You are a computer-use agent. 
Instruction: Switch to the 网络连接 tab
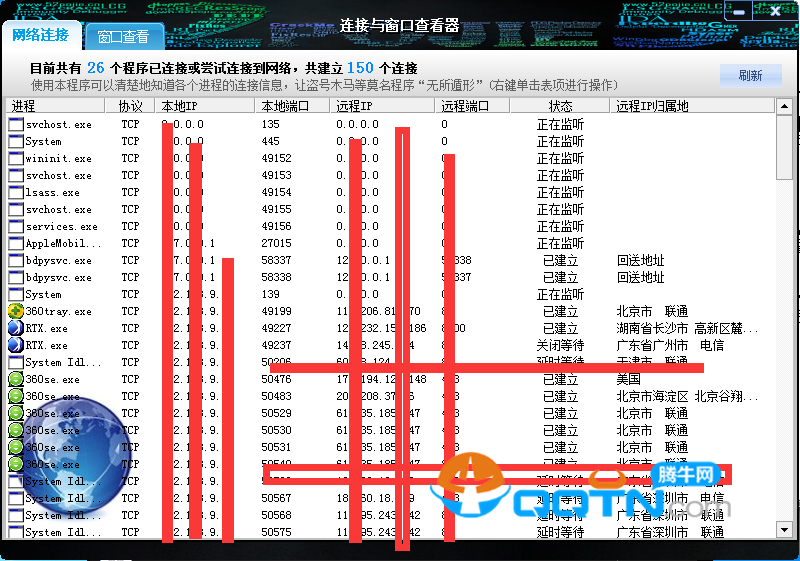41,35
